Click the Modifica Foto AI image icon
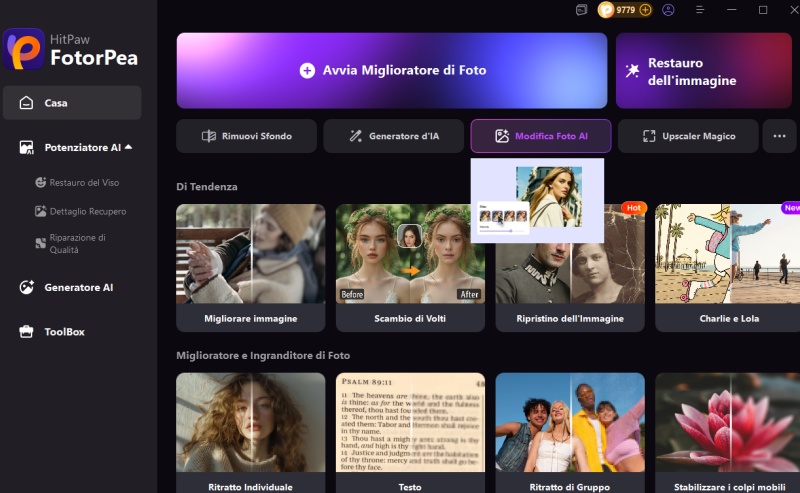 (x=502, y=136)
